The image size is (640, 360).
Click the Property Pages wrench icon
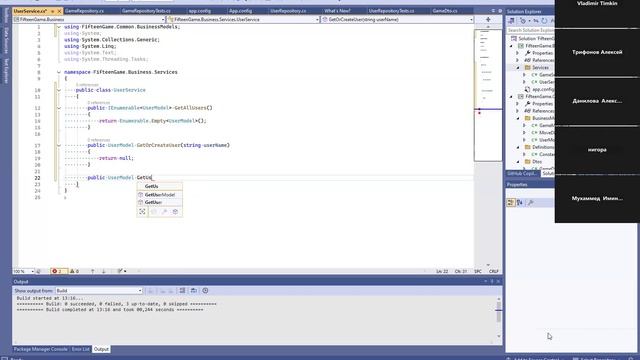530,202
